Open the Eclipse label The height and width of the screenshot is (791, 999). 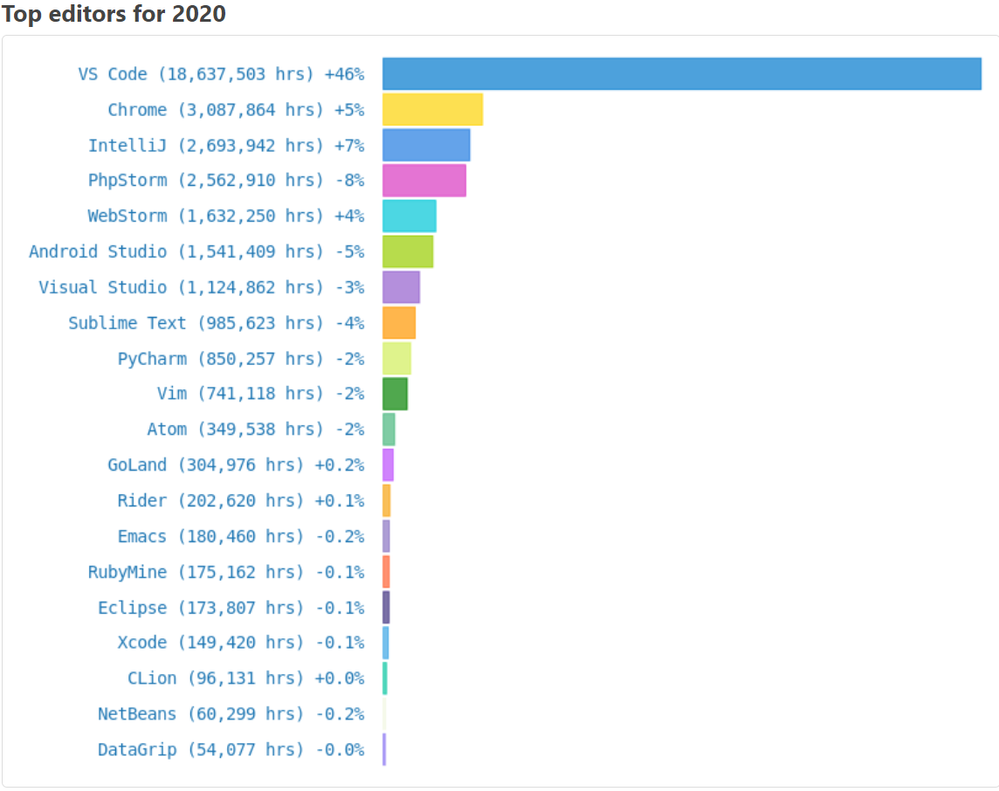click(231, 608)
